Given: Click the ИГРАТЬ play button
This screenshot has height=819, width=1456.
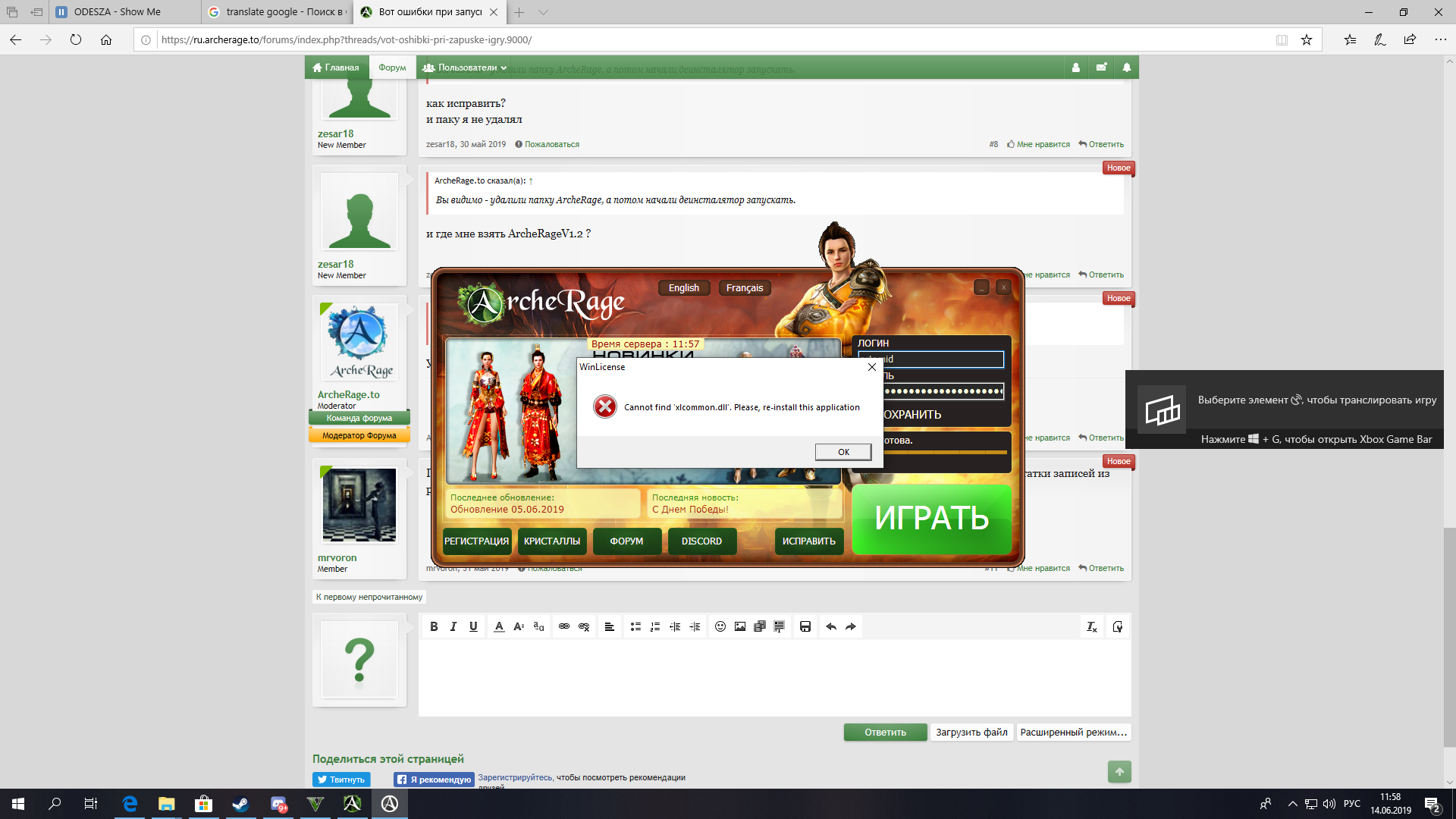Looking at the screenshot, I should [x=931, y=519].
